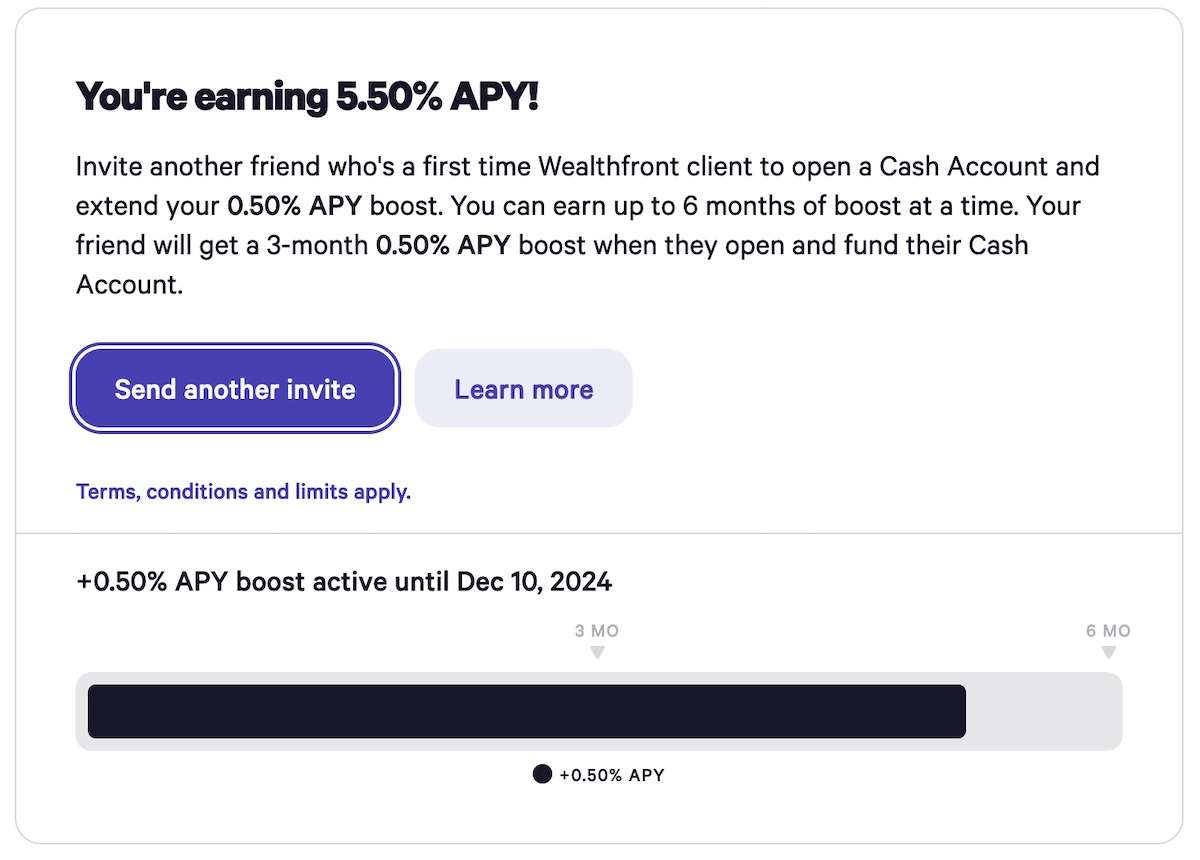Click the Dec 10, 2024 expiry date
This screenshot has height=860, width=1200.
(x=534, y=581)
